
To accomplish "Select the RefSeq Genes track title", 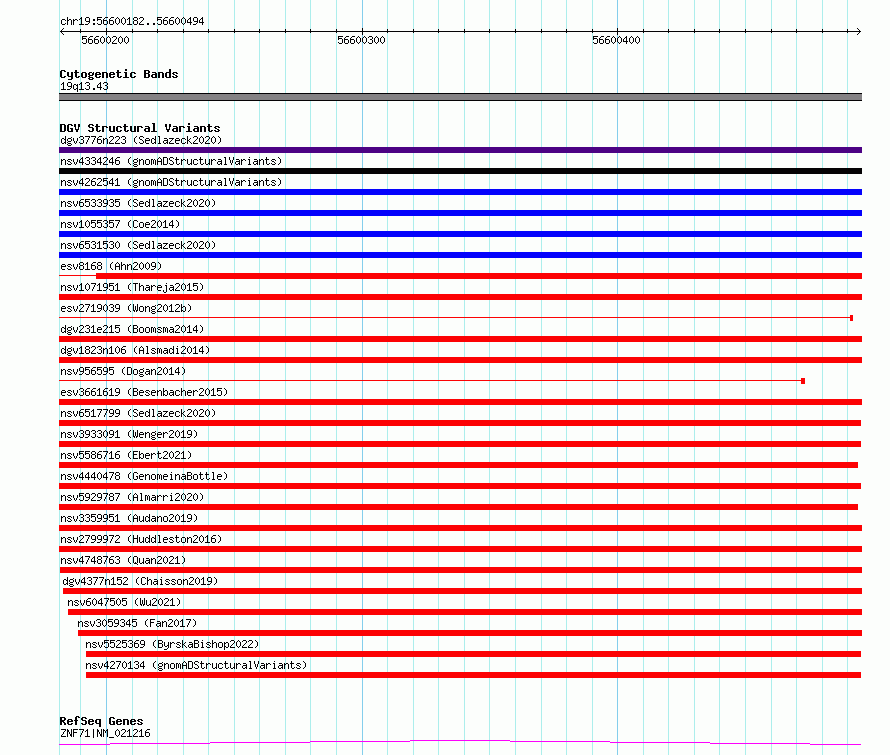I will point(101,721).
